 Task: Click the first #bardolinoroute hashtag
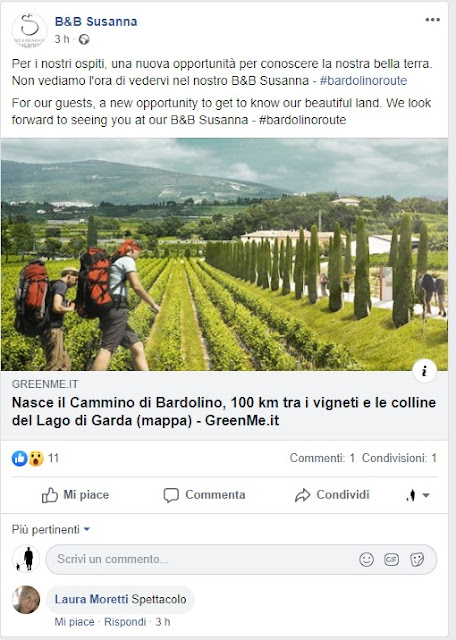tap(363, 80)
